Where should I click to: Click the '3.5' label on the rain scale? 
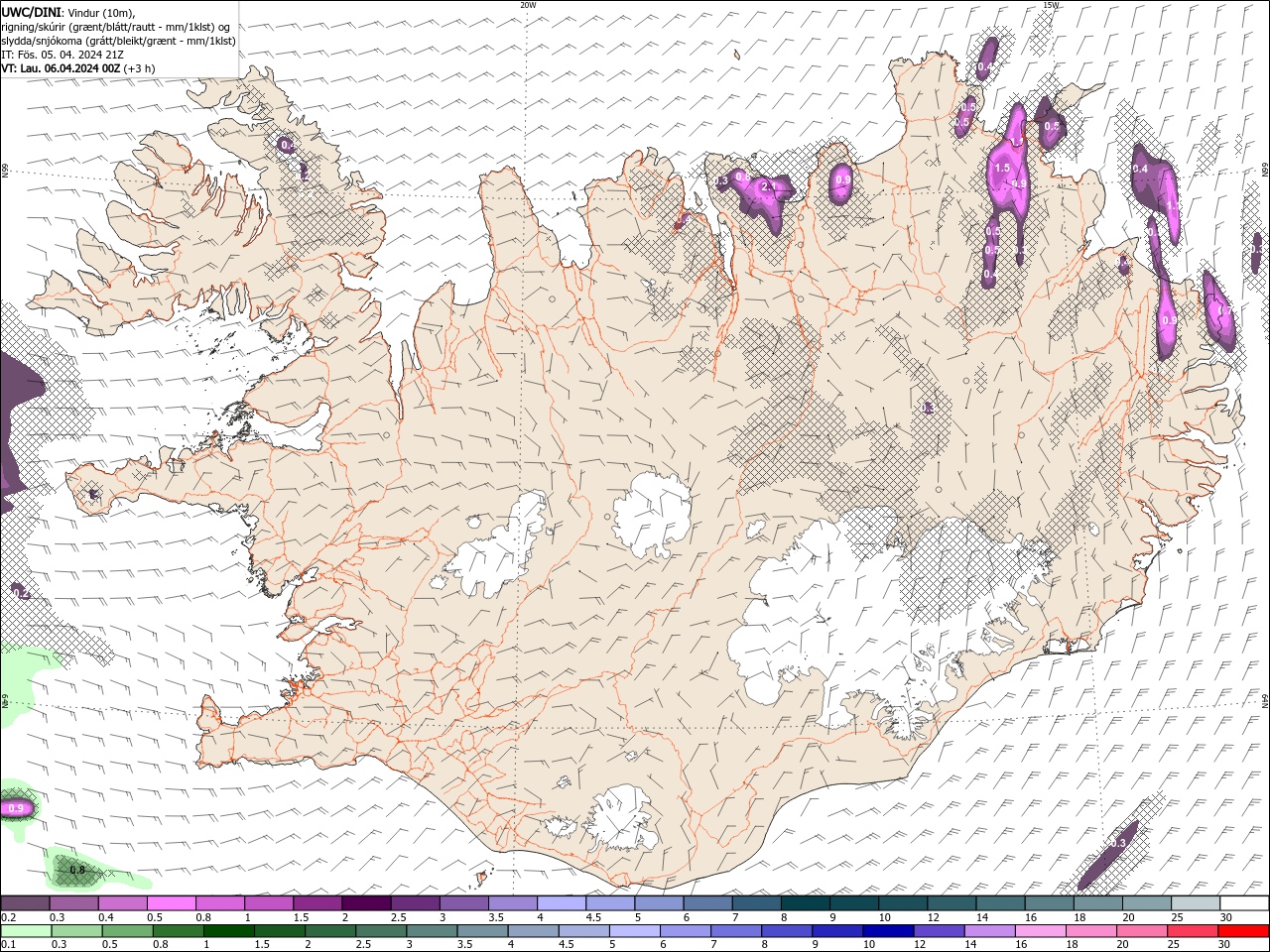pos(463,945)
